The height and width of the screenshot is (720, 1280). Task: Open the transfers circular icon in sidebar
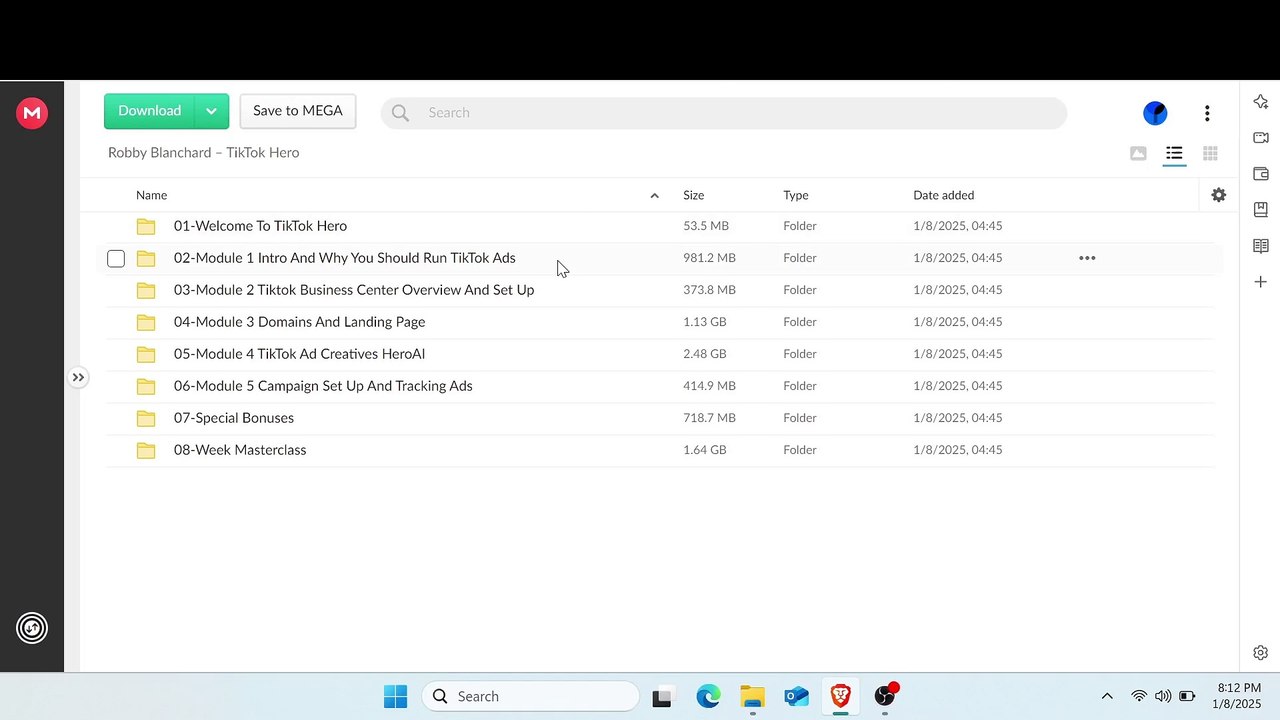click(x=32, y=628)
